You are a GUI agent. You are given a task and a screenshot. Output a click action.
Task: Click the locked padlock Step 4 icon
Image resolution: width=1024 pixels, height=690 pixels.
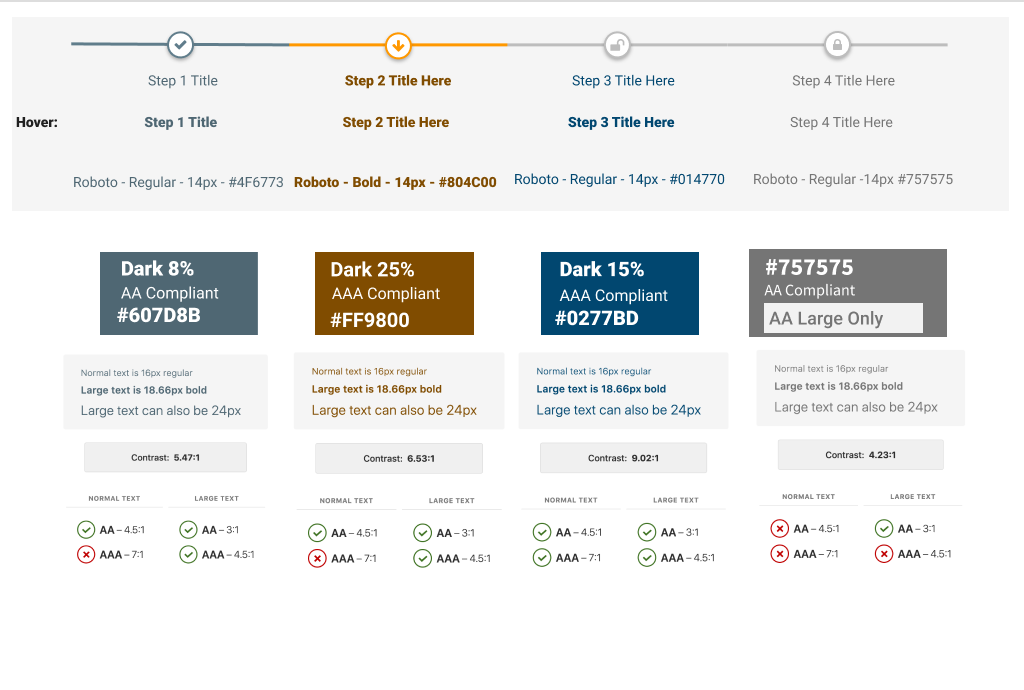pyautogui.click(x=837, y=45)
